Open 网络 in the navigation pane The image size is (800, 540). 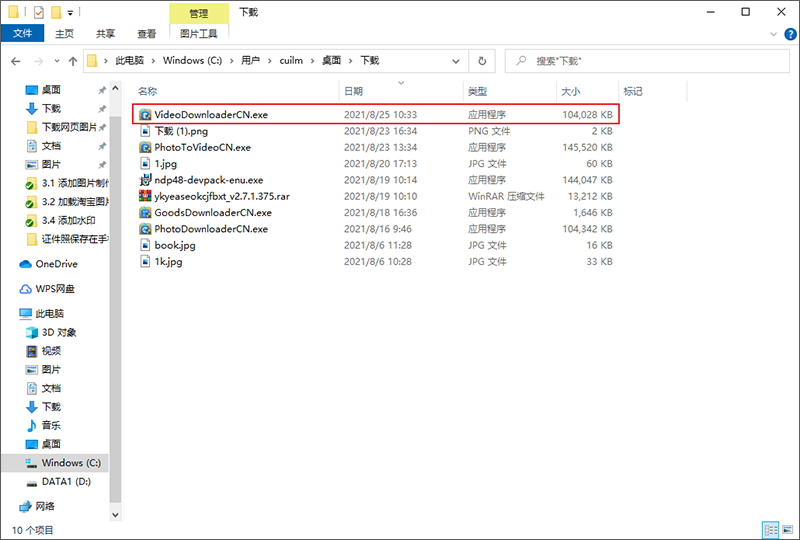point(37,506)
